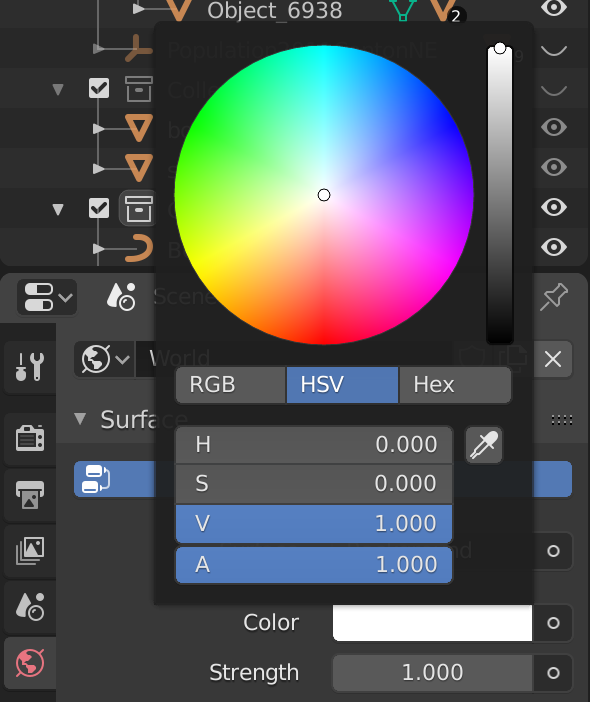Viewport: 590px width, 702px height.
Task: Click the white Color swatch
Action: pos(432,623)
